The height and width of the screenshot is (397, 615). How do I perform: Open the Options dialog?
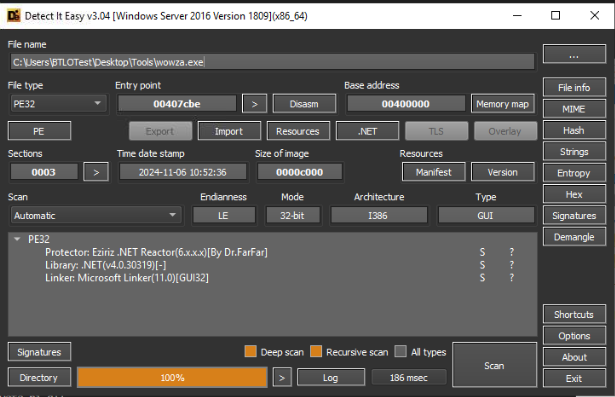[x=574, y=336]
